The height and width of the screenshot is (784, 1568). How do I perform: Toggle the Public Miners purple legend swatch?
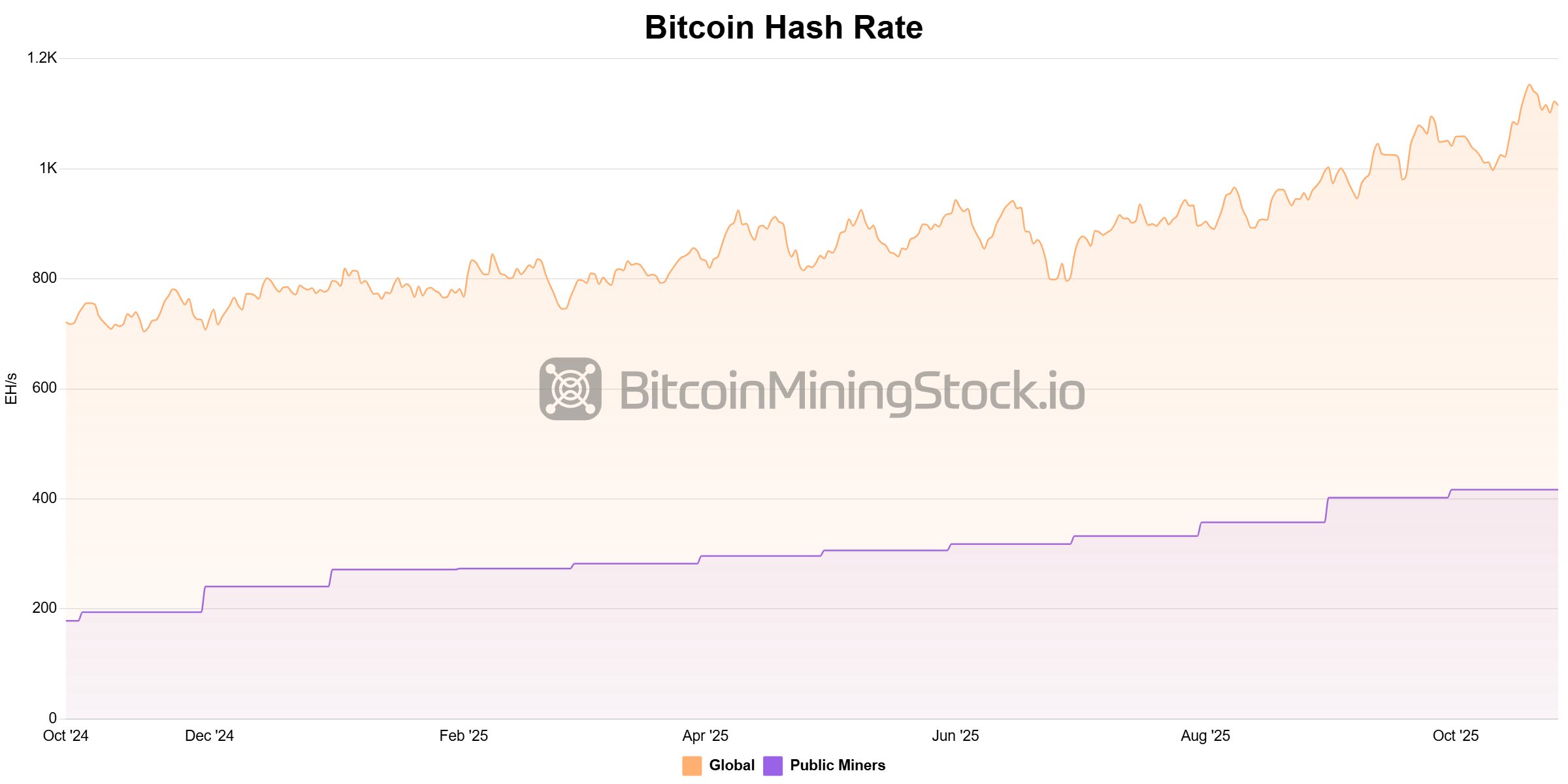point(773,766)
